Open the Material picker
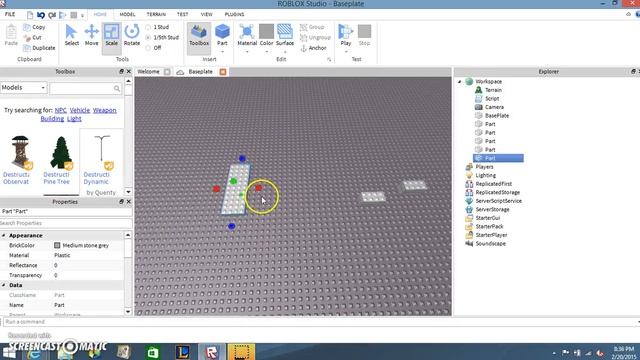Viewport: 640px width, 360px height. [x=247, y=35]
